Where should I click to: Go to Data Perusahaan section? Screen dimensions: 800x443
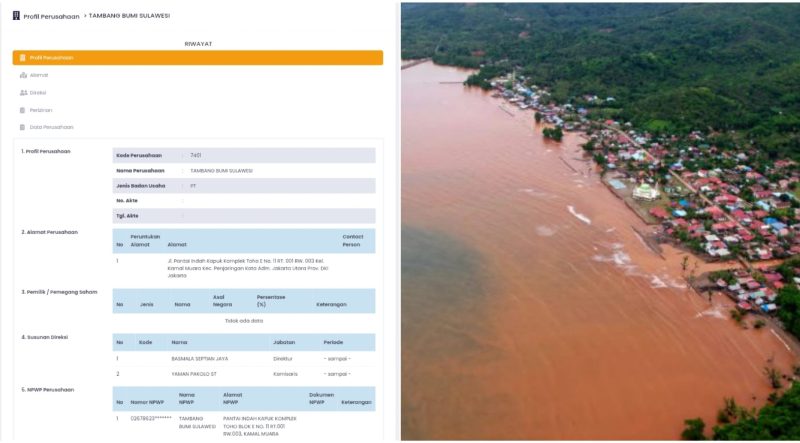pos(51,127)
